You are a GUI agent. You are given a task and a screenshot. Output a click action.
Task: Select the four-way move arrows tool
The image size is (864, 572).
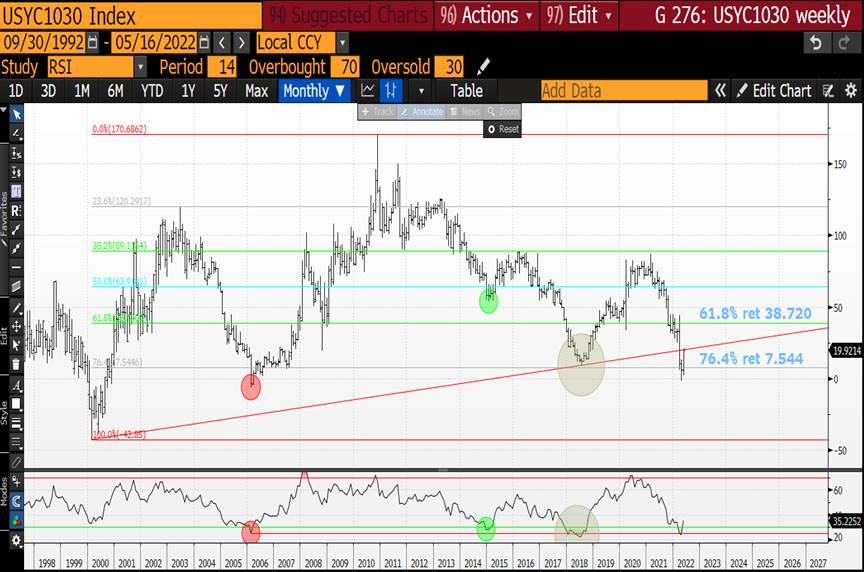coord(17,326)
